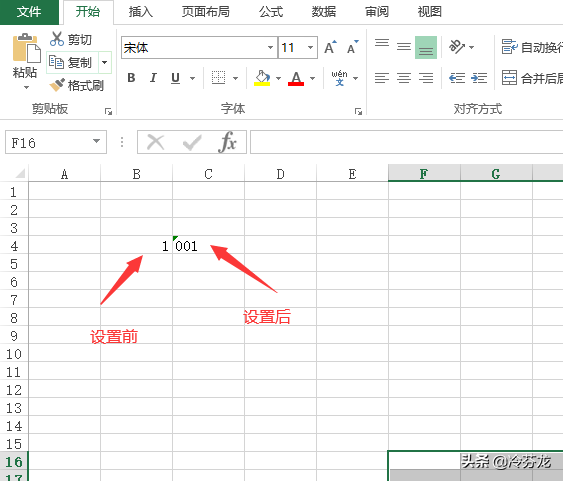Open Font group dialog launcher
The image size is (563, 481).
pos(358,111)
